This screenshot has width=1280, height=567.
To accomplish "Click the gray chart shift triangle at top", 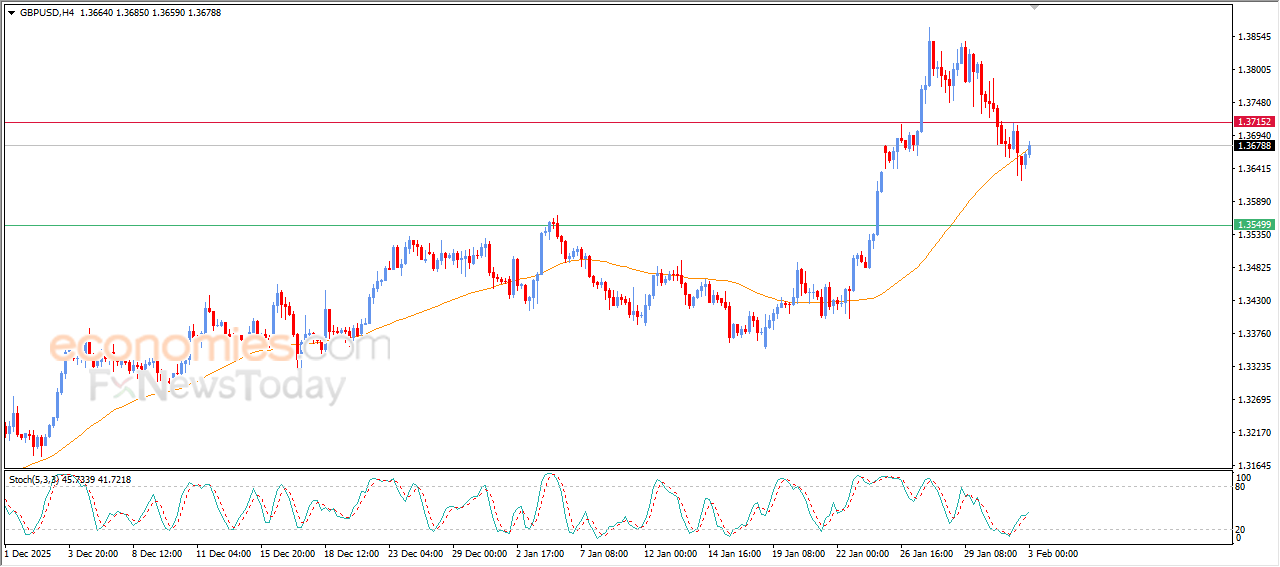I will point(1035,7).
